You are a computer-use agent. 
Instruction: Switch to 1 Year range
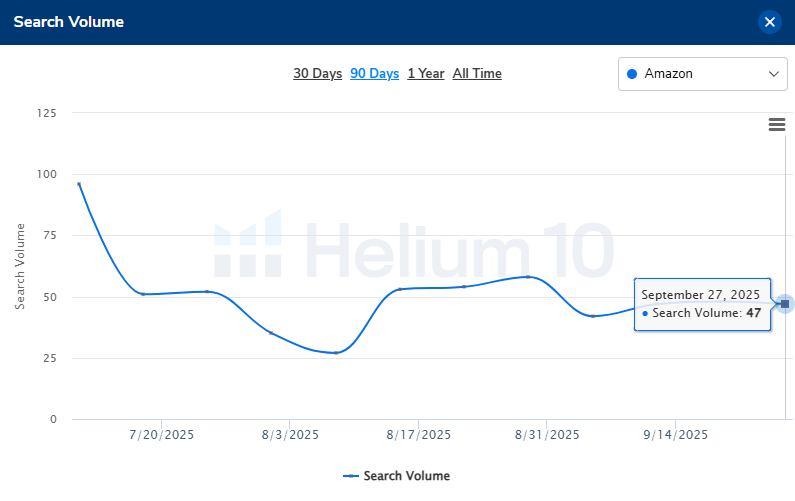(425, 73)
